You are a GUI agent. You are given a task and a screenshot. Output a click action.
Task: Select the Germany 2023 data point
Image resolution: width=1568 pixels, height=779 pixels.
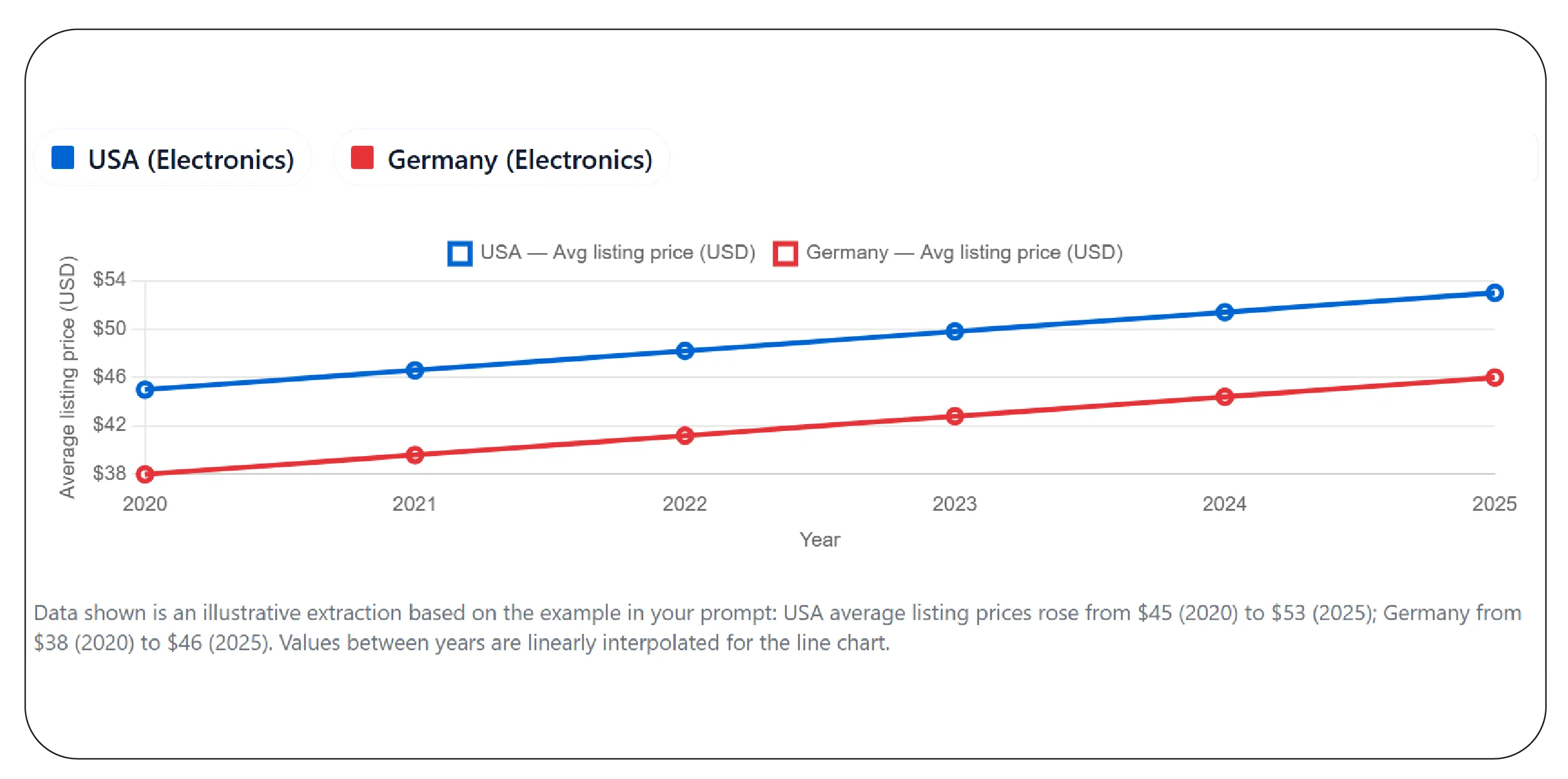coord(954,416)
